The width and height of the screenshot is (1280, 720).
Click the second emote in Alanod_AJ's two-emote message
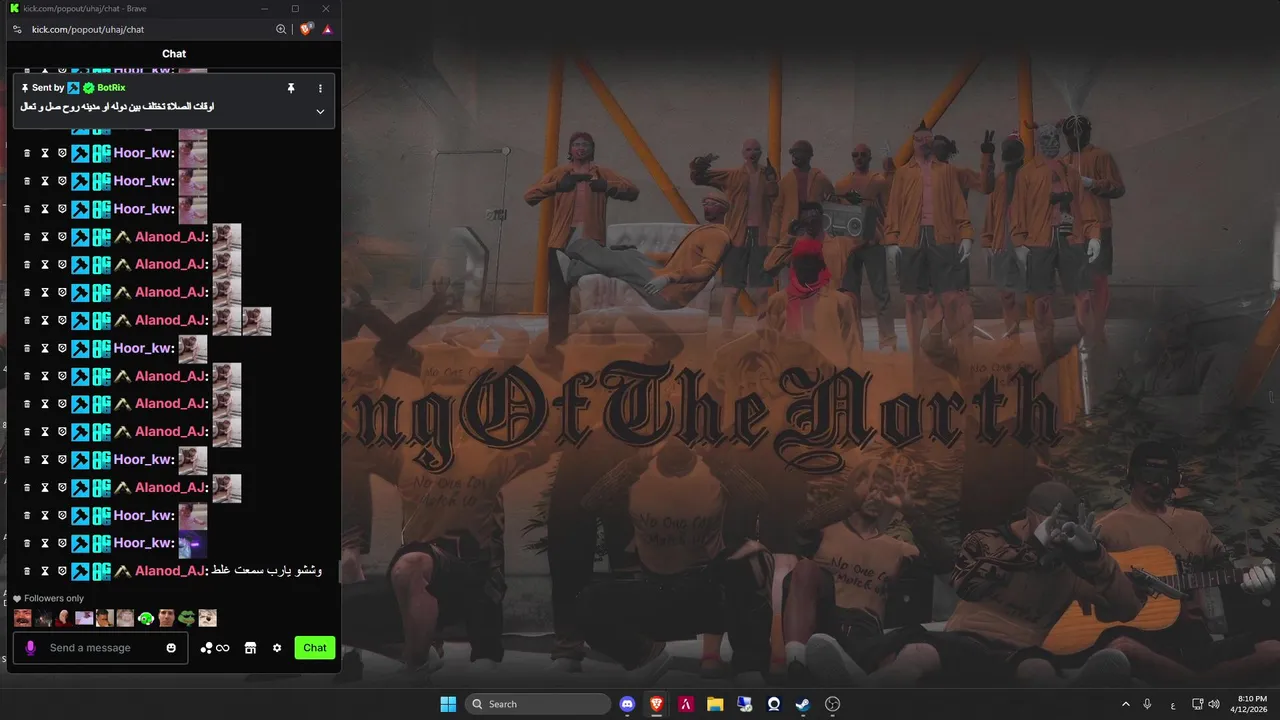(257, 321)
